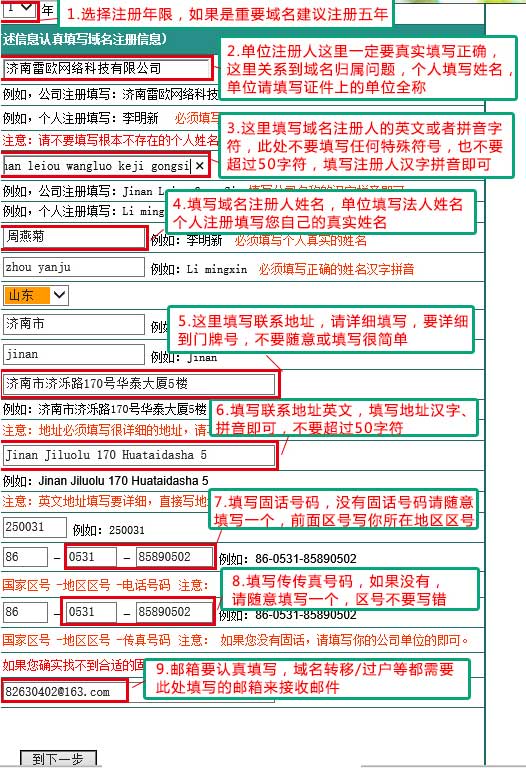The height and width of the screenshot is (768, 526).
Task: Focus the registrant name field 周燕菊
Action: tap(73, 238)
